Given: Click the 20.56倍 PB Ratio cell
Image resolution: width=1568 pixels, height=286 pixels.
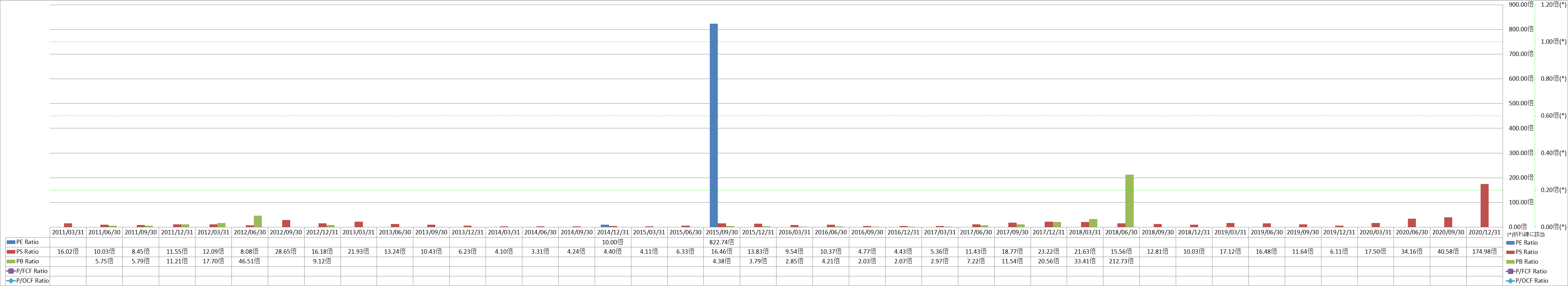Looking at the screenshot, I should click(x=1049, y=262).
